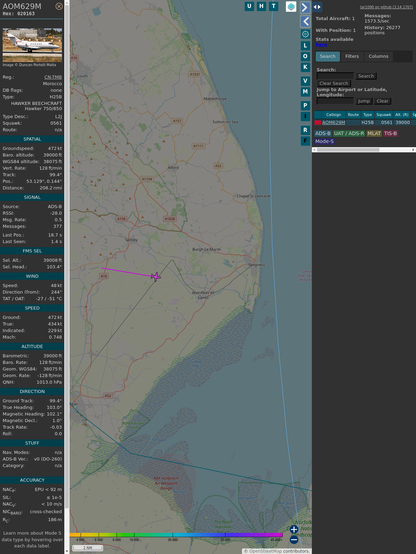Switch to the Filters tab
Viewport: 416px width, 554px height.
[x=352, y=56]
